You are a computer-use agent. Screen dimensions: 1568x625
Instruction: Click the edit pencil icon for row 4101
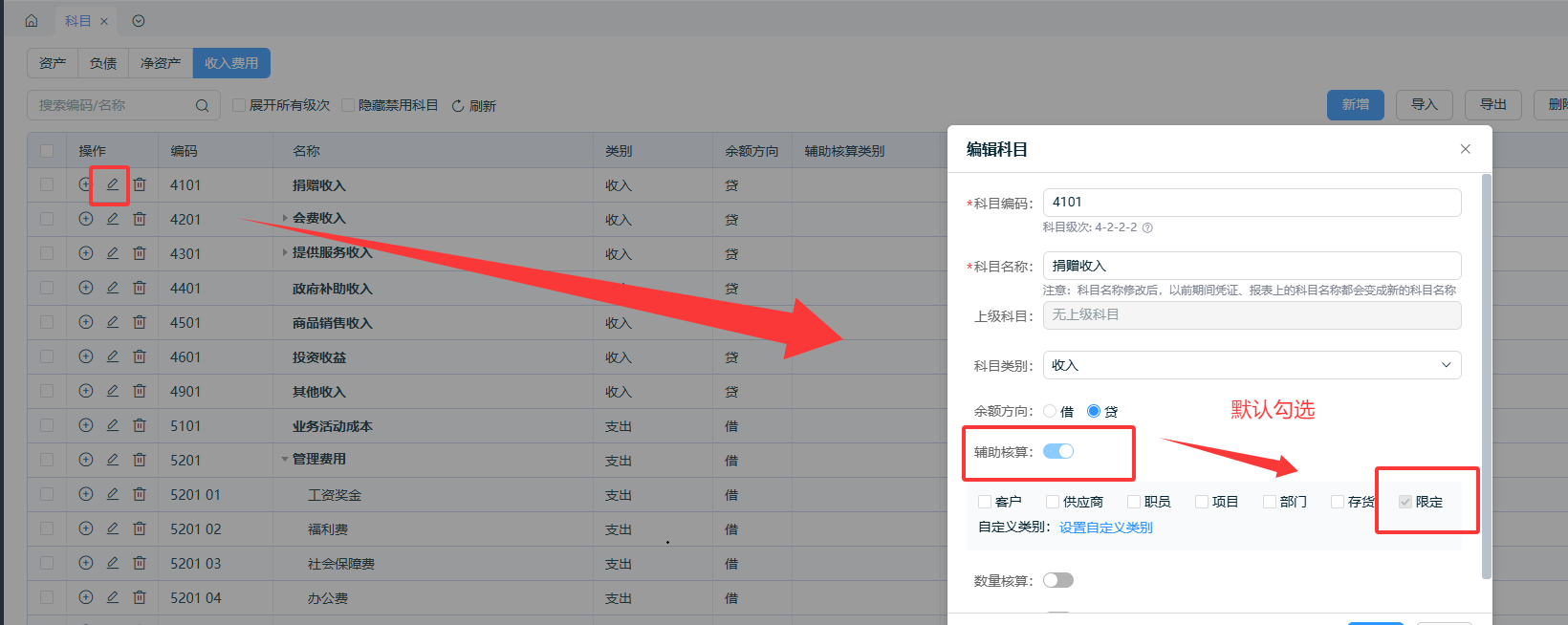(112, 184)
